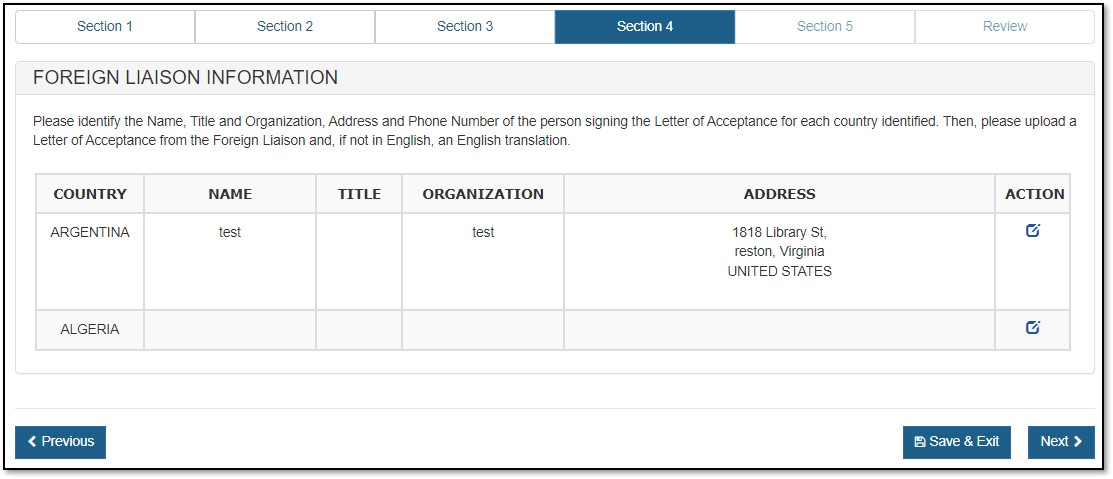Image resolution: width=1113 pixels, height=479 pixels.
Task: Open the Section 3 tab
Action: [465, 27]
